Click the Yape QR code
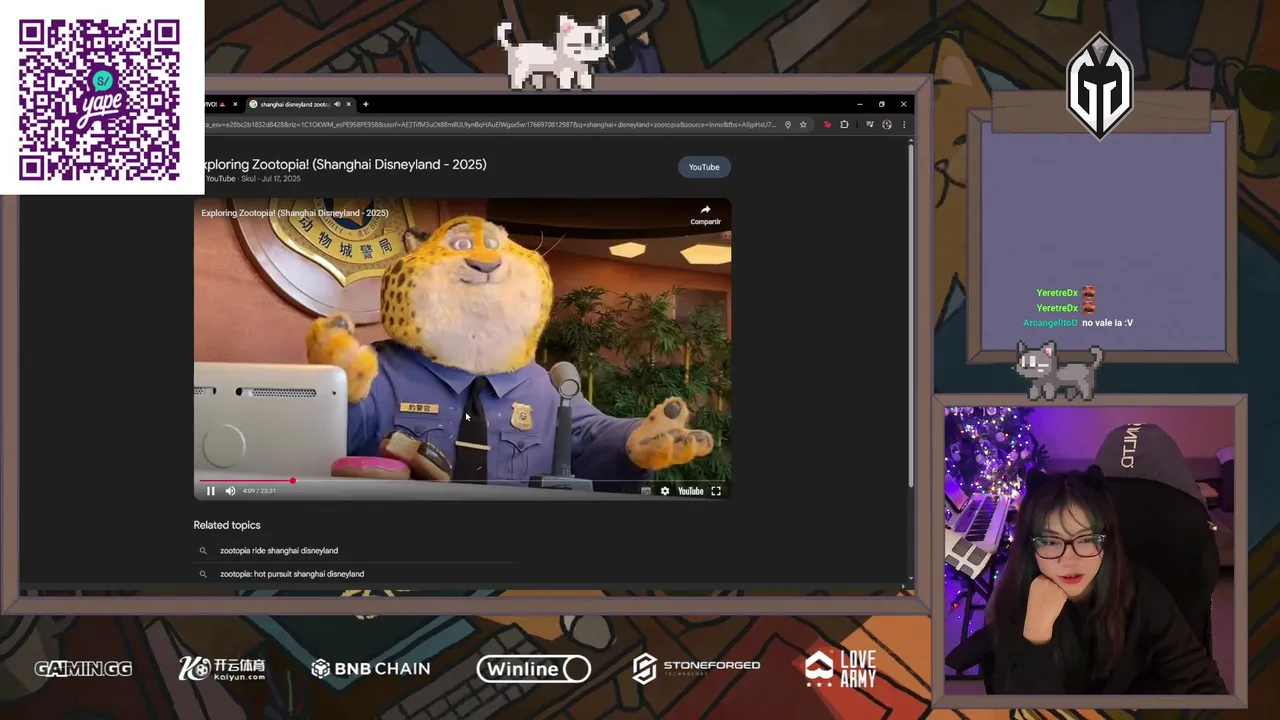 point(100,98)
